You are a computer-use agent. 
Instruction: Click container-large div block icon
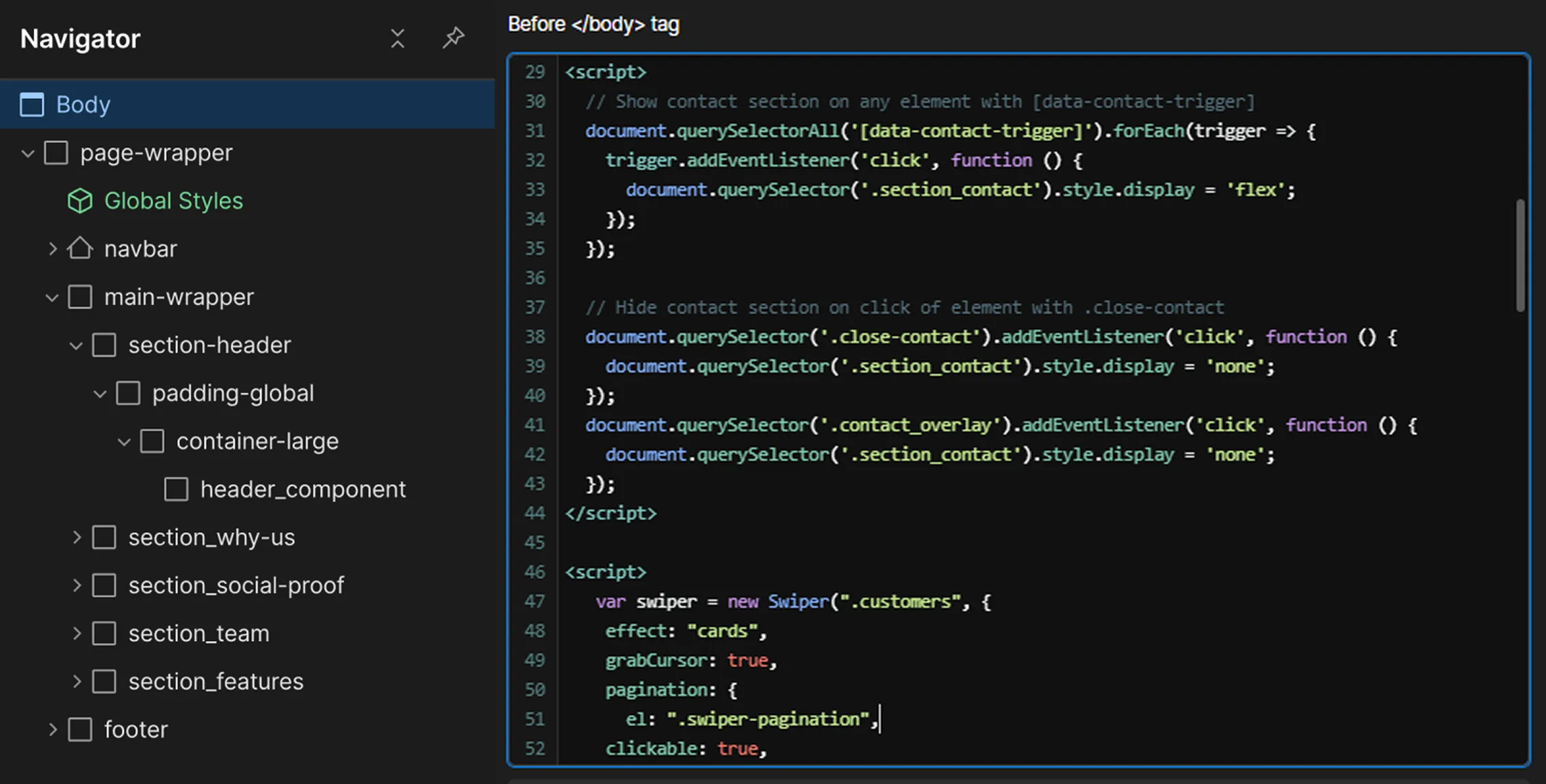(x=152, y=441)
